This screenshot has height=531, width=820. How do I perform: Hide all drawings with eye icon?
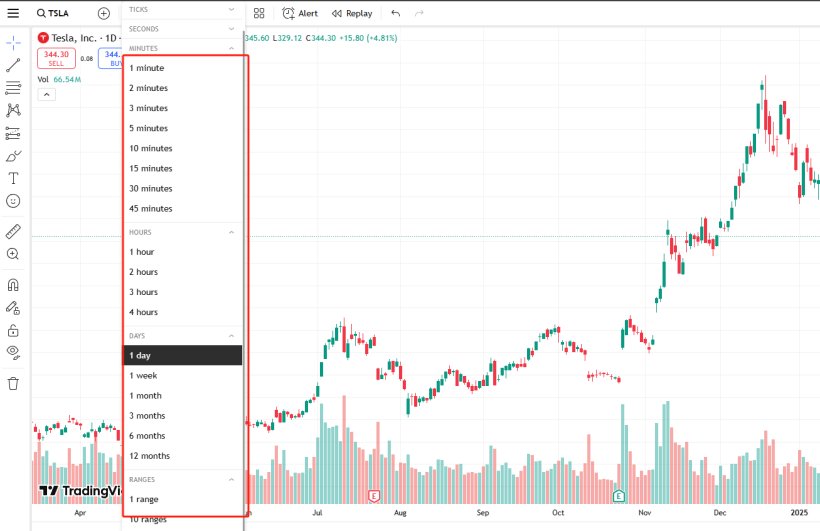pos(13,352)
